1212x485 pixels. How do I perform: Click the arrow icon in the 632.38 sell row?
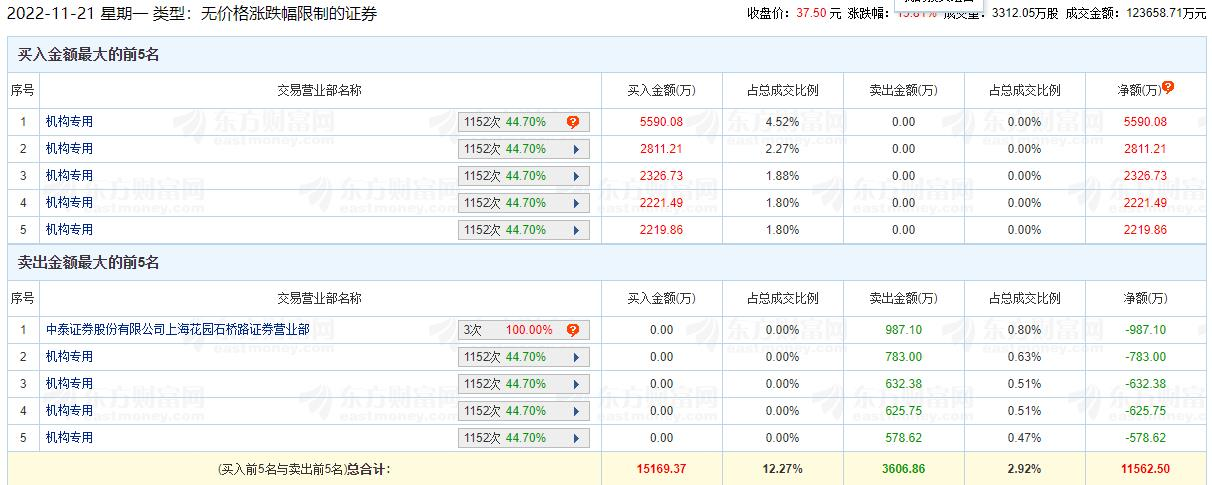click(x=576, y=384)
